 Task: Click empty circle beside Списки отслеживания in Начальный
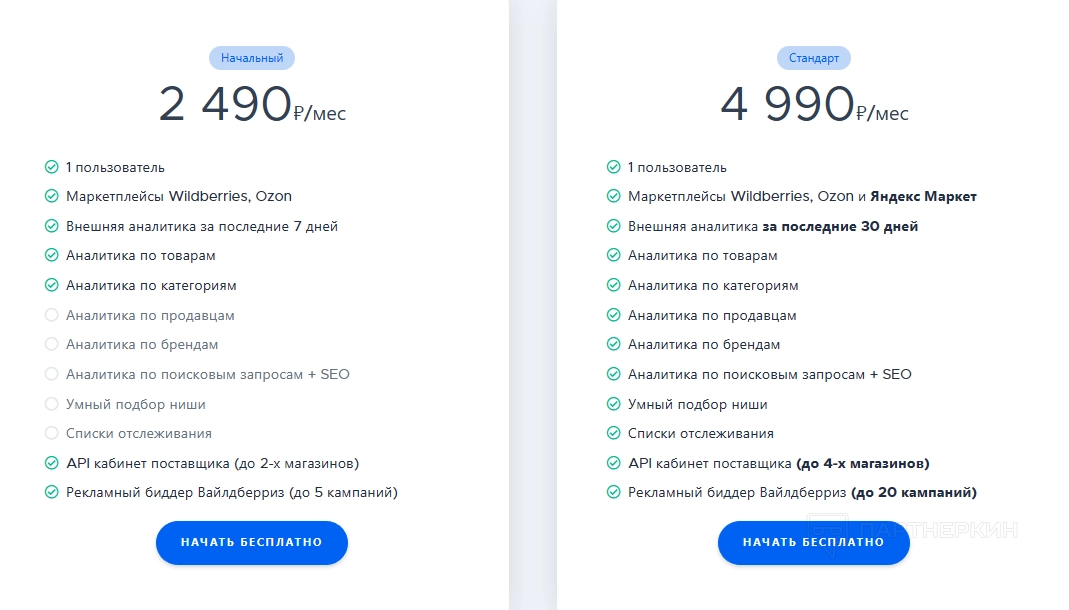coord(52,433)
